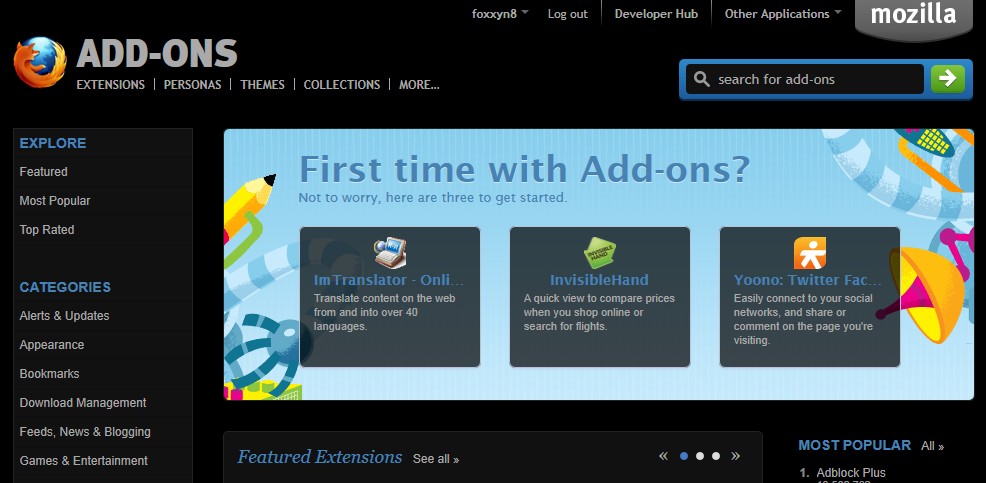Click the InvisibleHand green tag icon
The image size is (986, 483).
(x=599, y=253)
